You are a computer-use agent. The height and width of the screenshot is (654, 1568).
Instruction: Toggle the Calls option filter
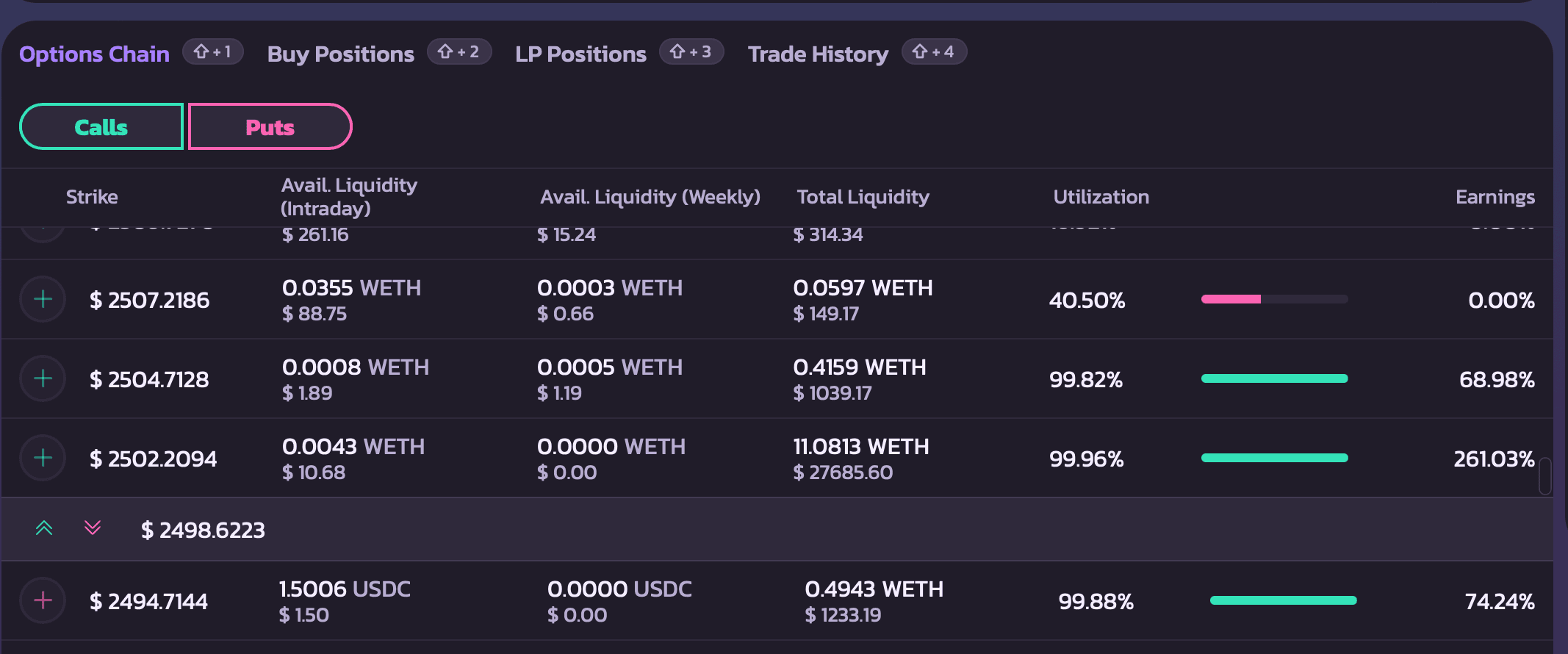point(101,127)
